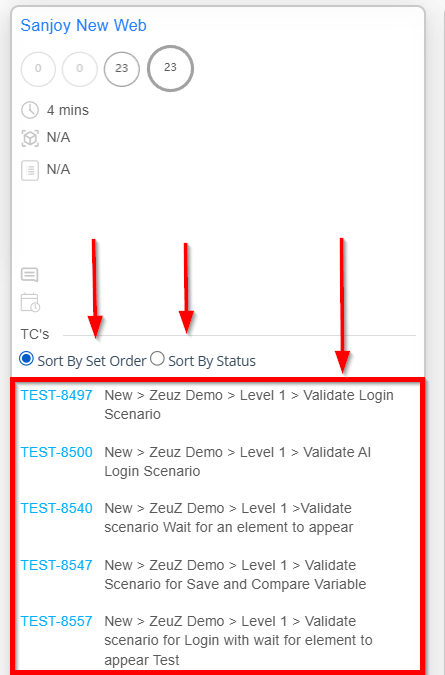Open test case TEST-8540
This screenshot has width=445, height=675.
56,508
